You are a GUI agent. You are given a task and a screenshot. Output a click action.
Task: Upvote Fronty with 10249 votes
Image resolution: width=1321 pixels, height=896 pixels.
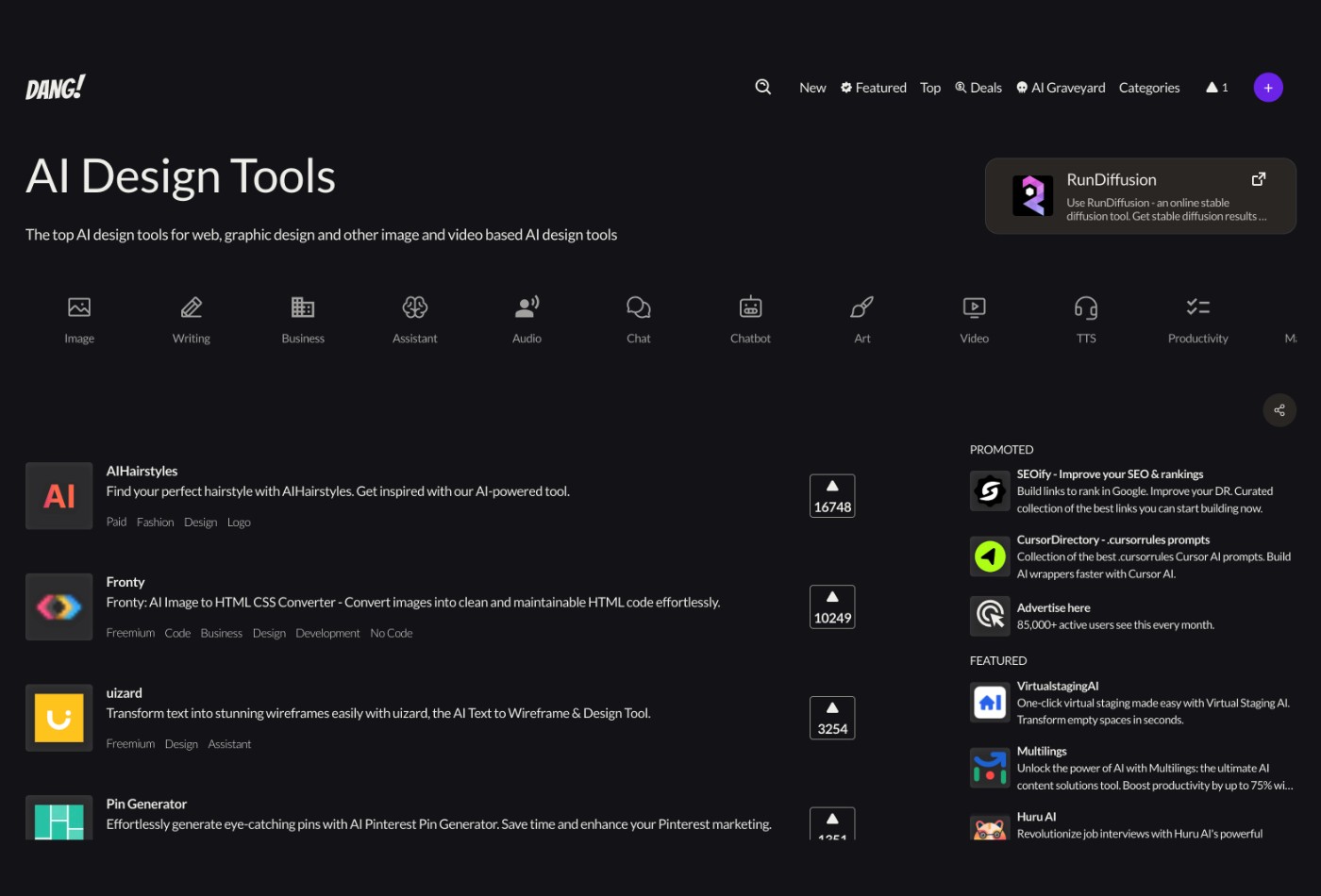[832, 607]
